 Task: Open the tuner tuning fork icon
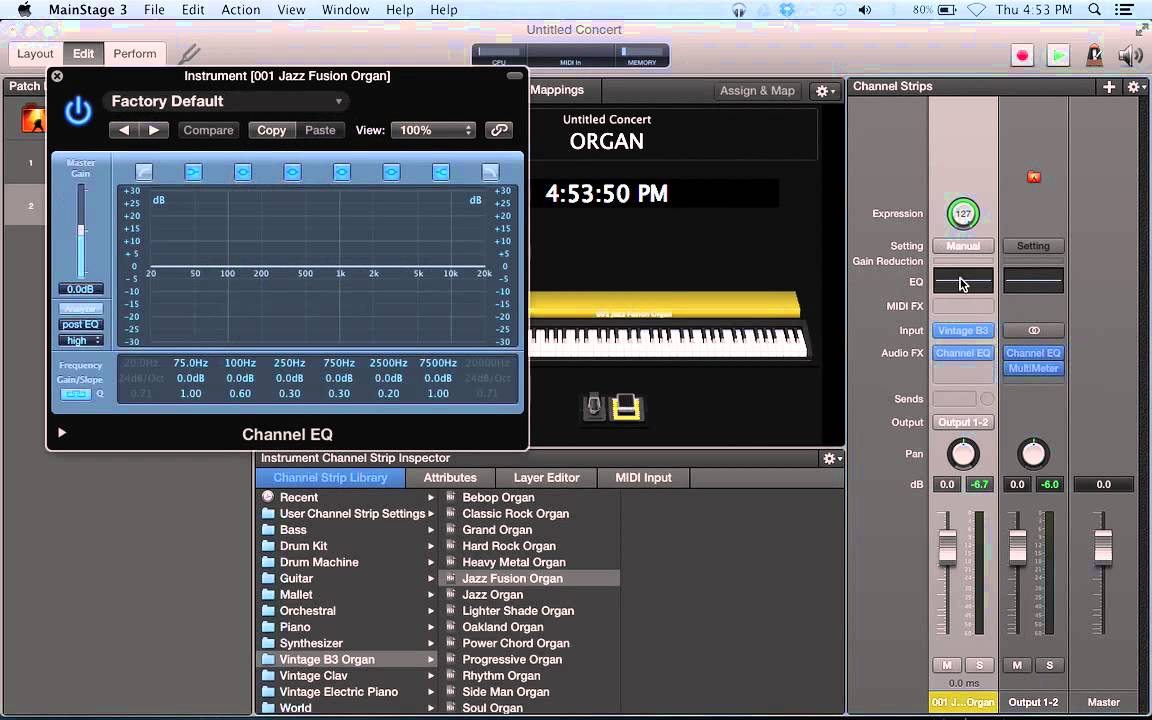pos(190,54)
